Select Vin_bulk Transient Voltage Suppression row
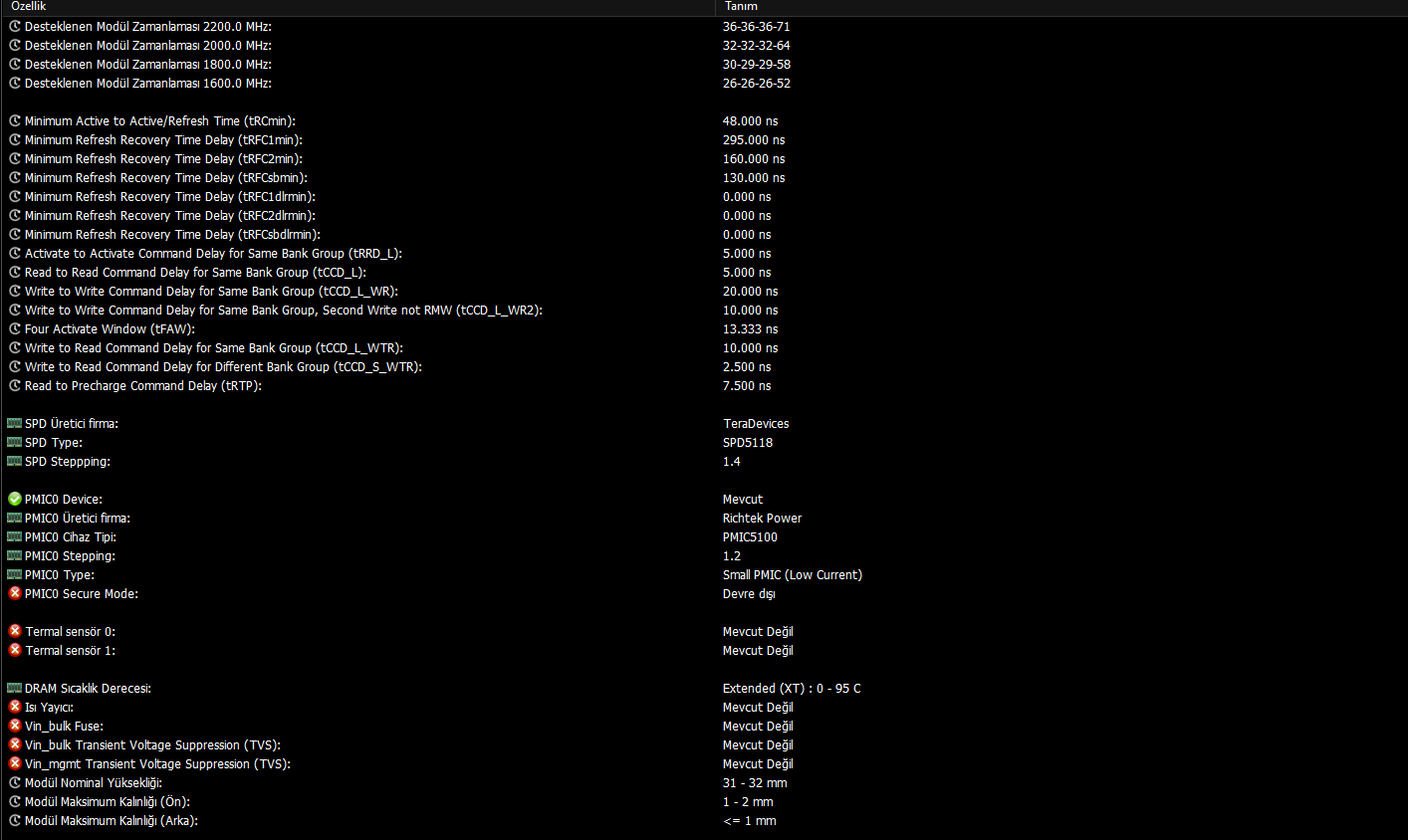The width and height of the screenshot is (1408, 840). coord(153,745)
